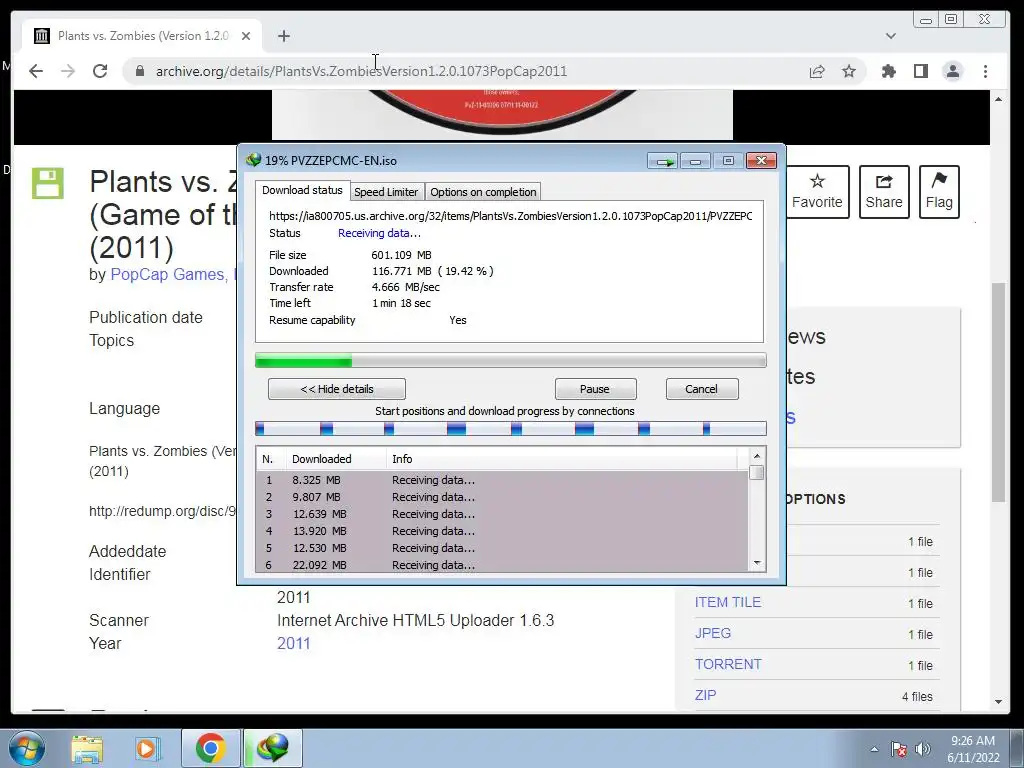Minimize the IDM download dialog
The height and width of the screenshot is (768, 1024).
point(696,161)
